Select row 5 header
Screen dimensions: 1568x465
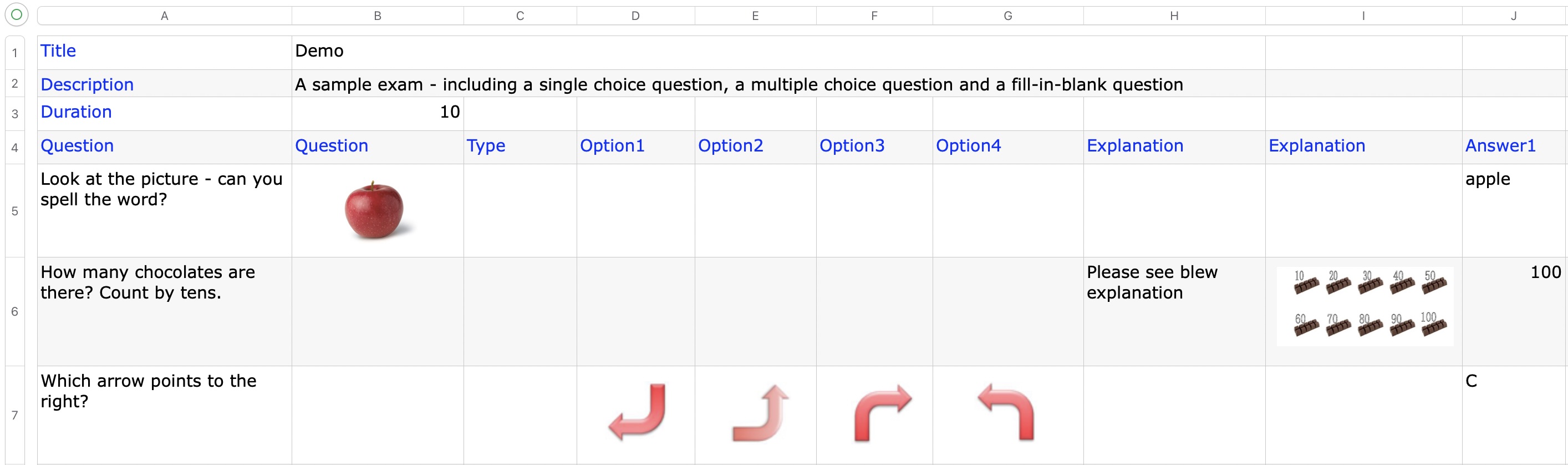click(14, 211)
